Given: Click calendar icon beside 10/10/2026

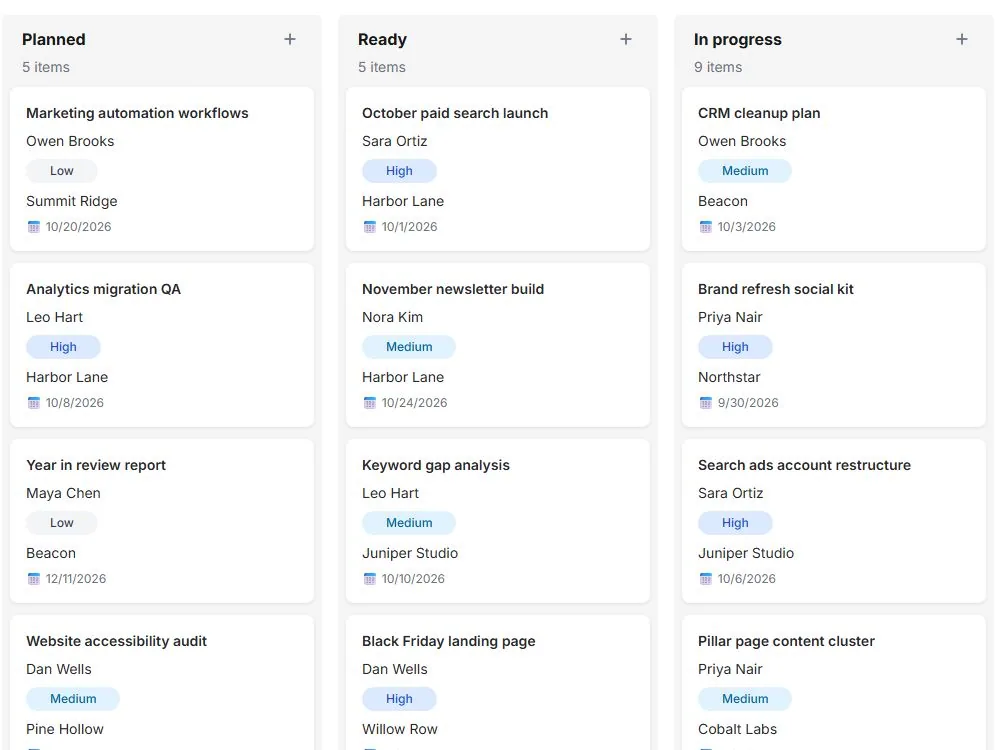Looking at the screenshot, I should [370, 578].
